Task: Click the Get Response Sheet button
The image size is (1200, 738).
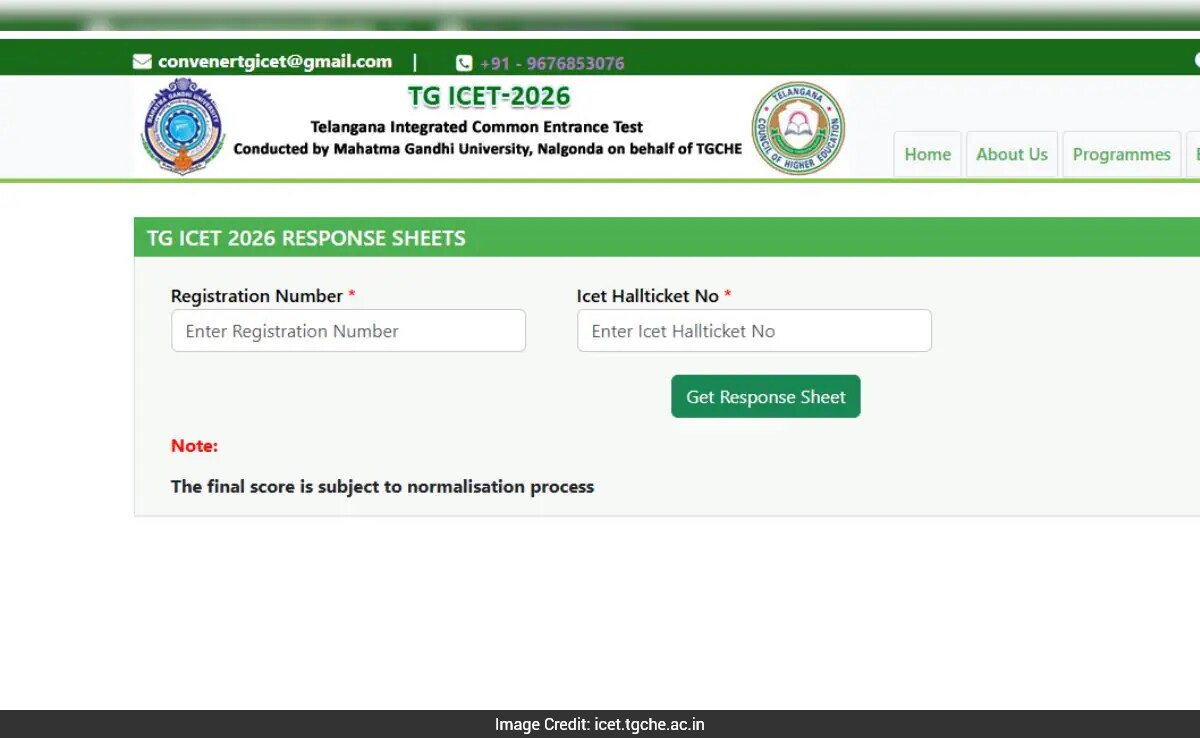Action: [x=766, y=397]
